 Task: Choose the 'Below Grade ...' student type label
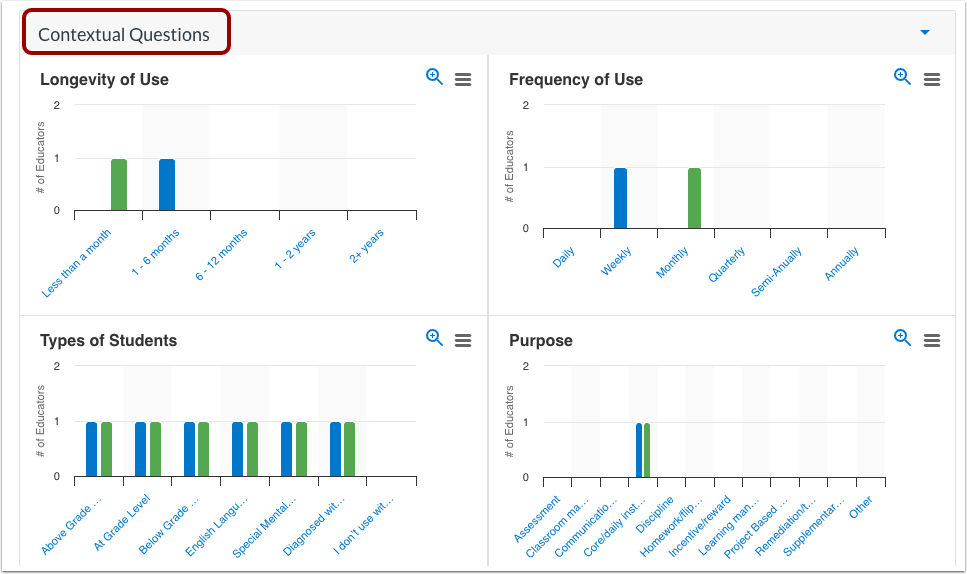point(169,525)
